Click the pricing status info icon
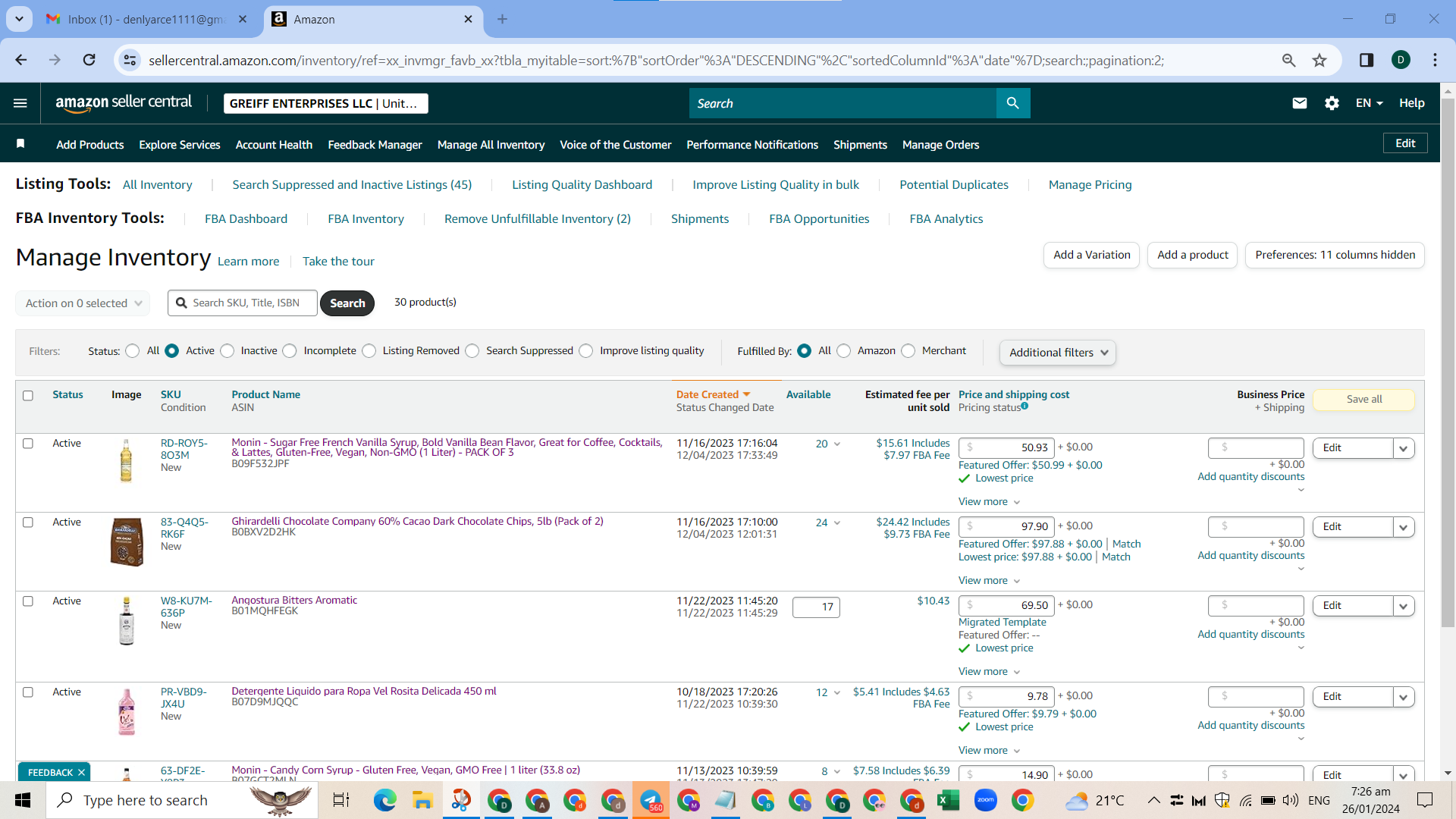The height and width of the screenshot is (819, 1456). click(x=1025, y=406)
